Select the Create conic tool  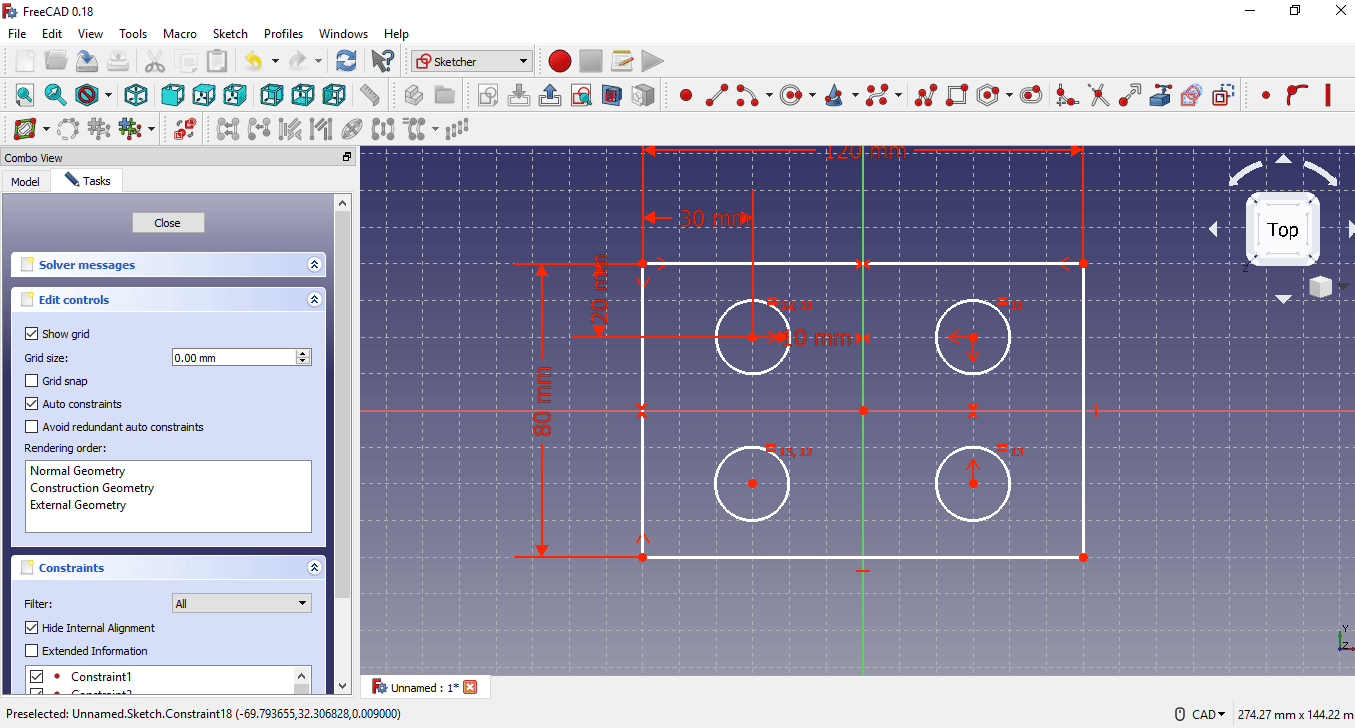point(834,95)
